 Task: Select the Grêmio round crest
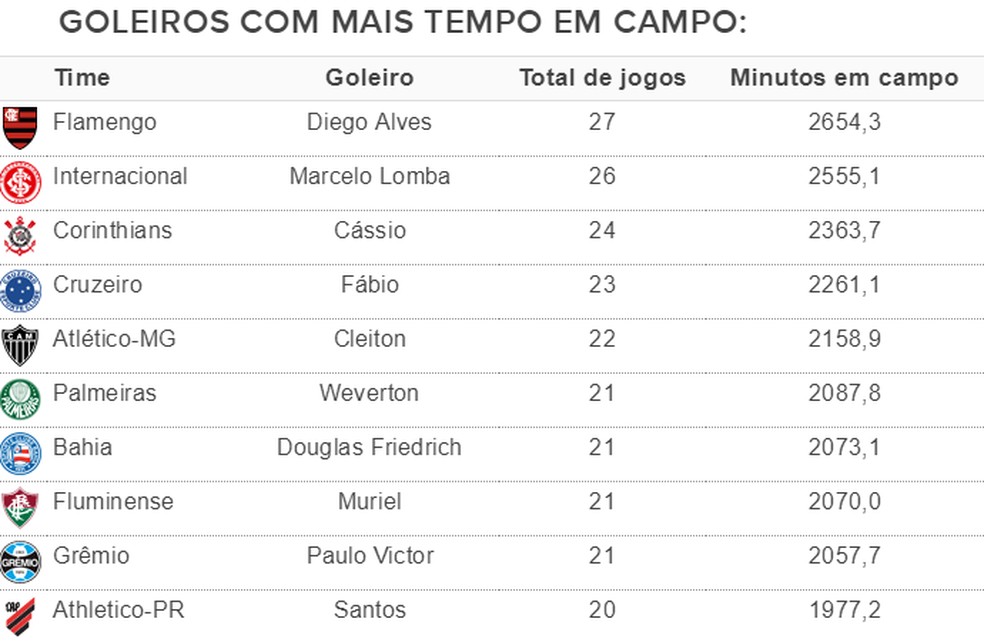[x=21, y=562]
